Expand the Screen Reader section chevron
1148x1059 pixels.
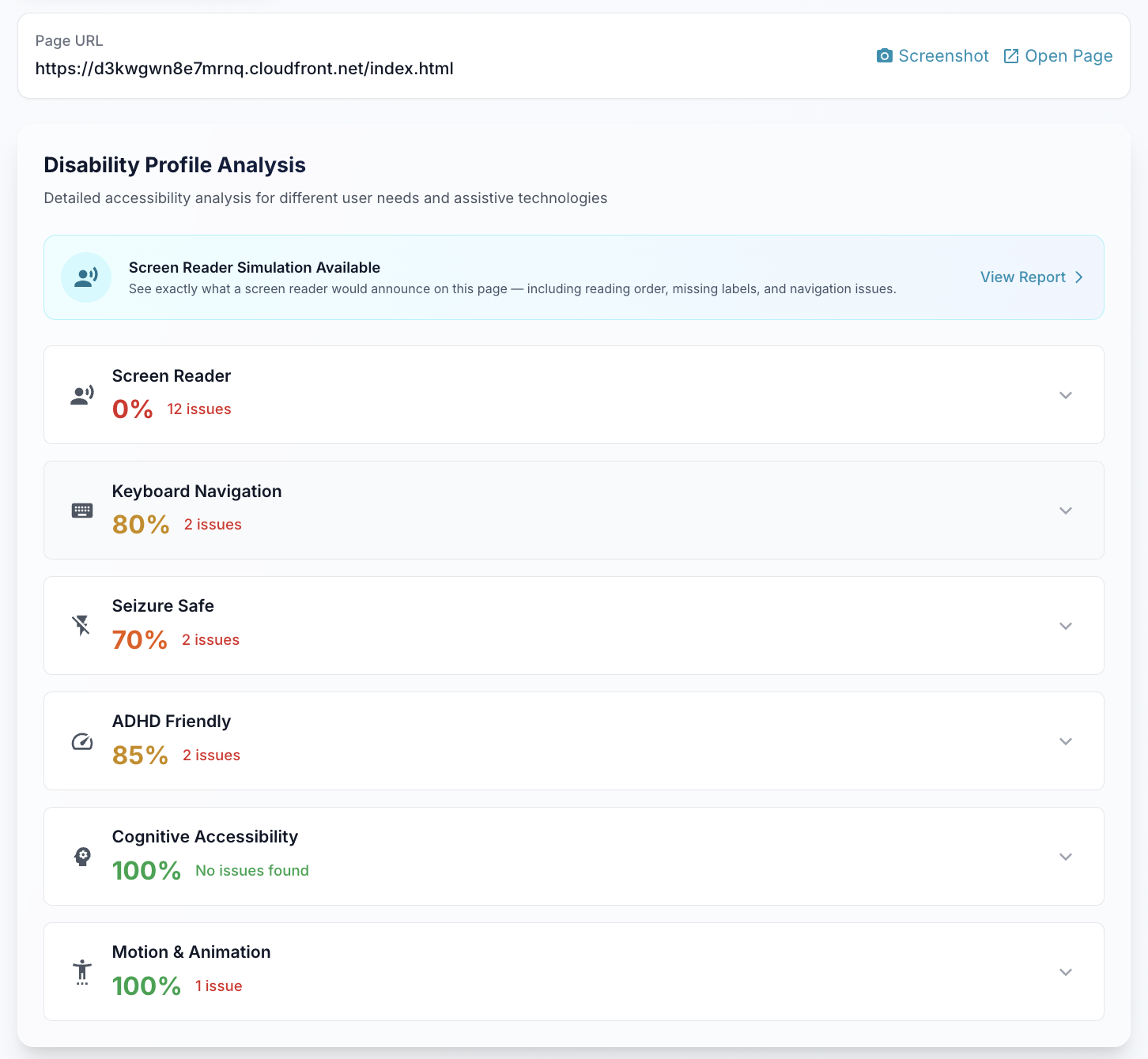coord(1066,395)
